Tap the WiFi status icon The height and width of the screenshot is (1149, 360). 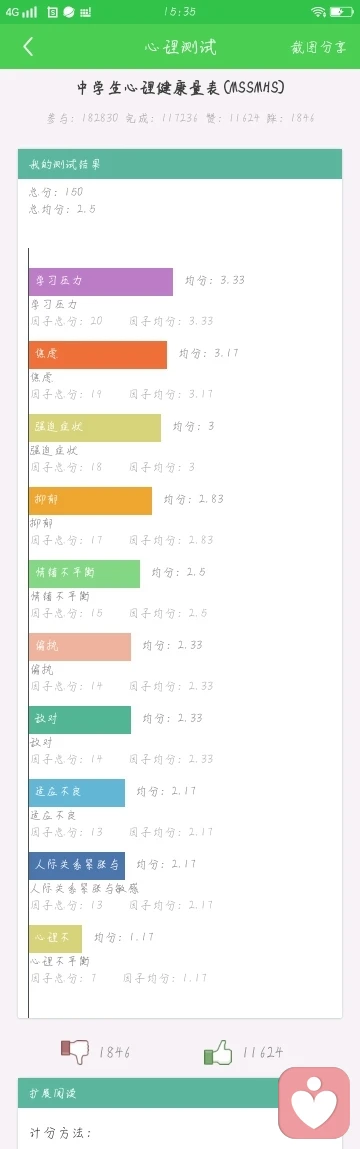317,12
